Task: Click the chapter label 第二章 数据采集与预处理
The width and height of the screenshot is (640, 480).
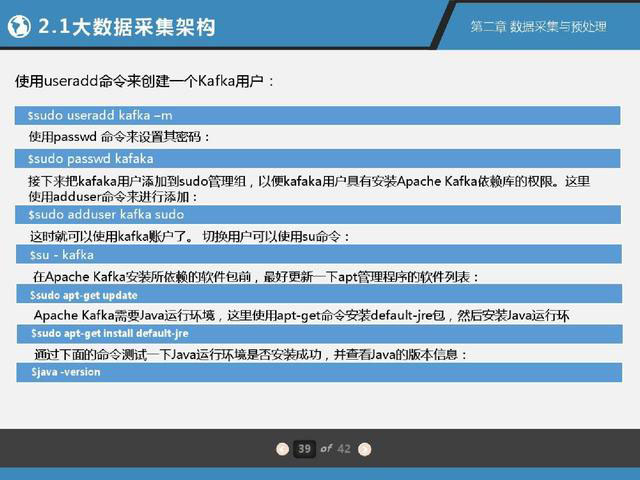Action: coord(538,27)
